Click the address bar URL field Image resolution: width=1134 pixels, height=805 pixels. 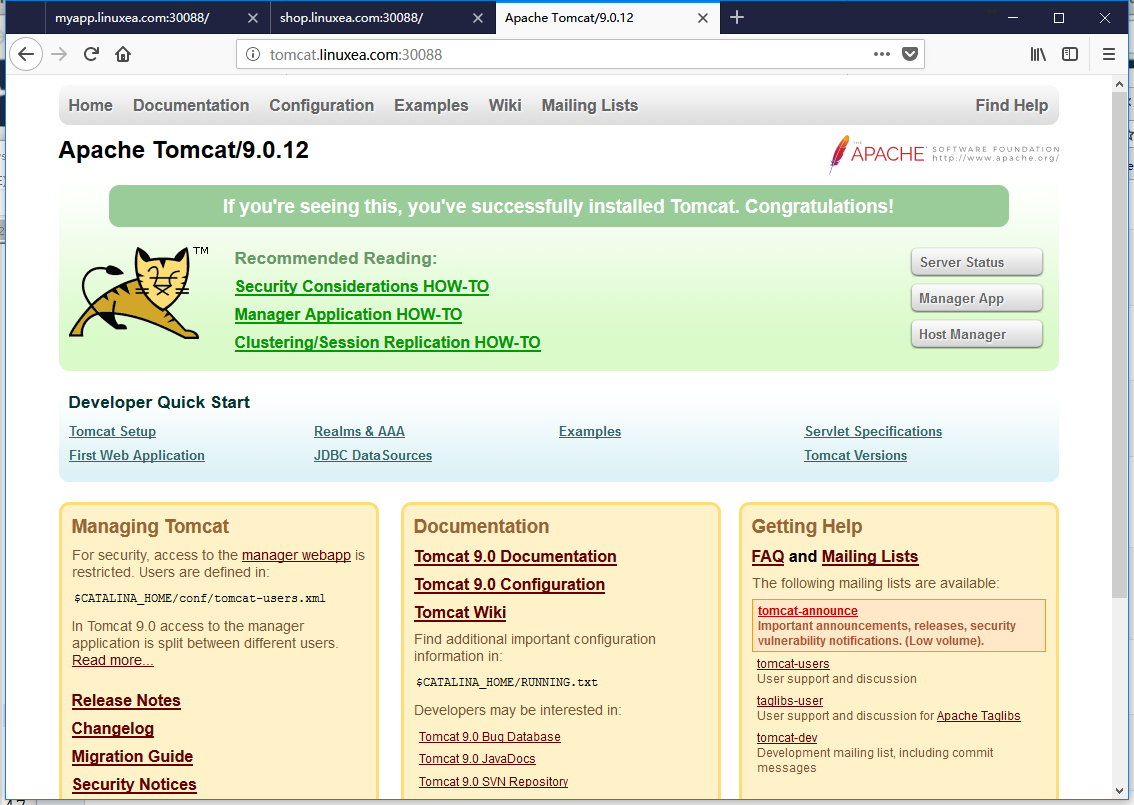(564, 54)
